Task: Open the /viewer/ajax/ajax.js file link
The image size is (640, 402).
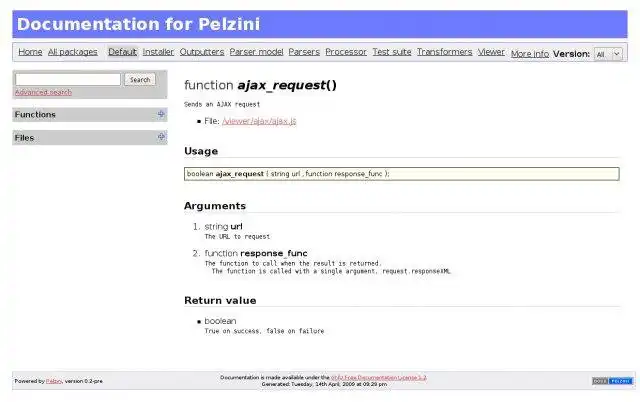Action: pyautogui.click(x=259, y=121)
